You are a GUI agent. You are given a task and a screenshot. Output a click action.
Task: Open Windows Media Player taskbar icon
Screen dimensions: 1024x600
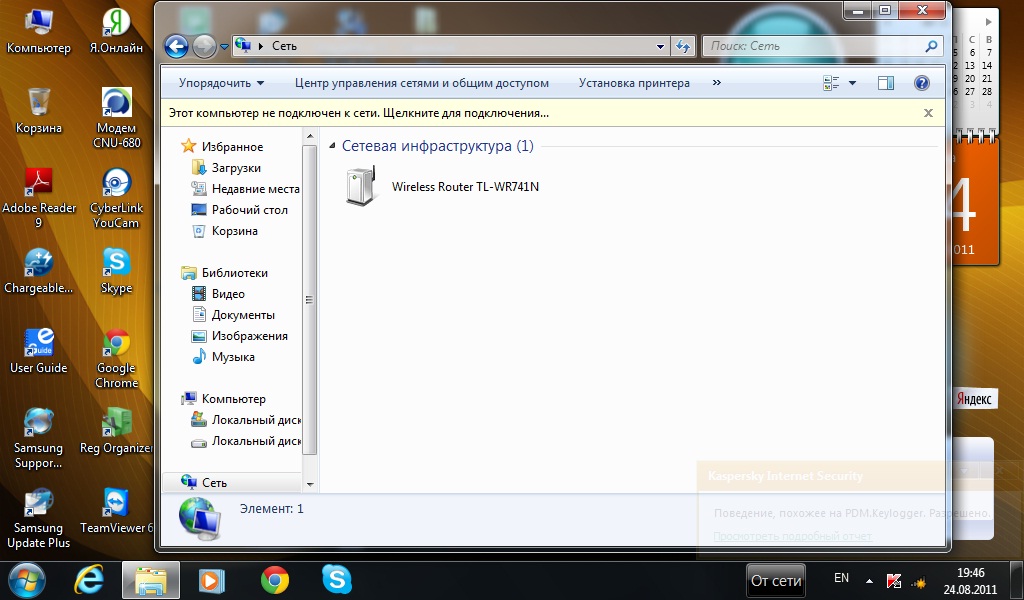coord(212,580)
